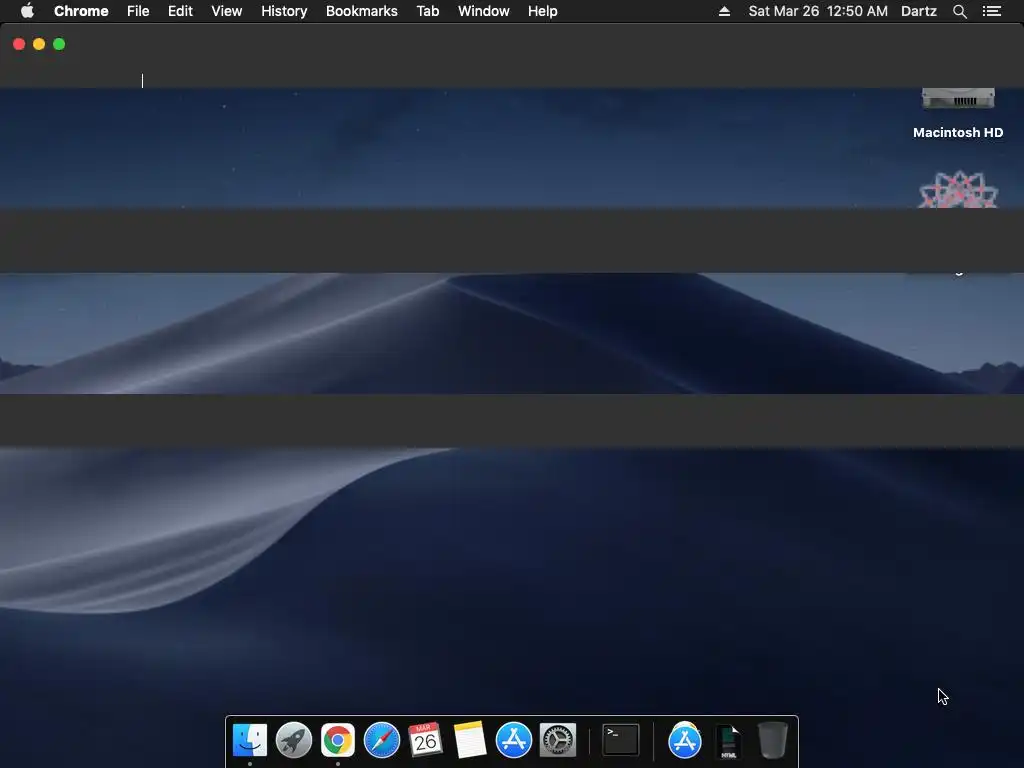Open the Apple menu

point(27,11)
